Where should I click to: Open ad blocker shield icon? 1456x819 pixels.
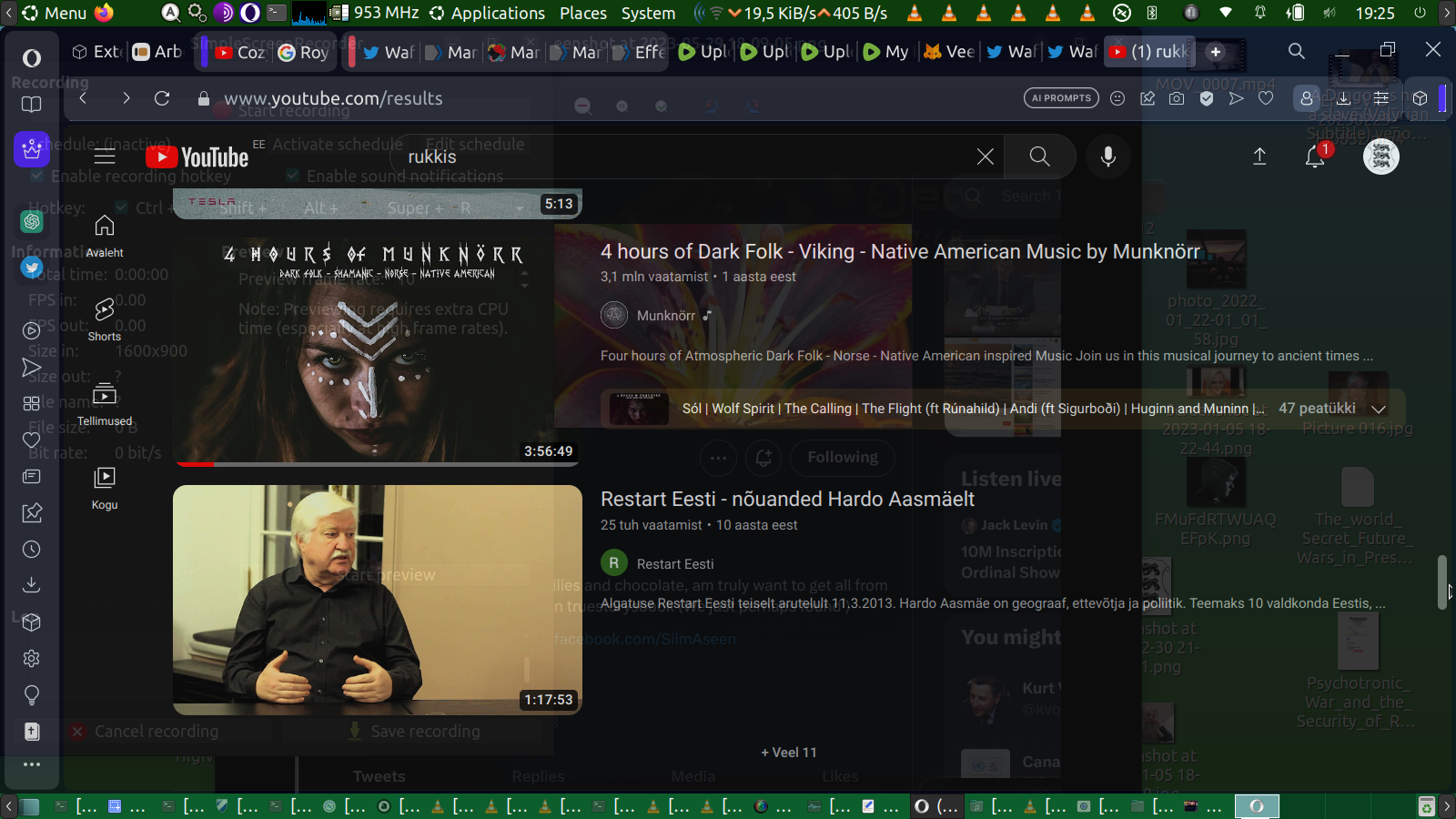1207,98
